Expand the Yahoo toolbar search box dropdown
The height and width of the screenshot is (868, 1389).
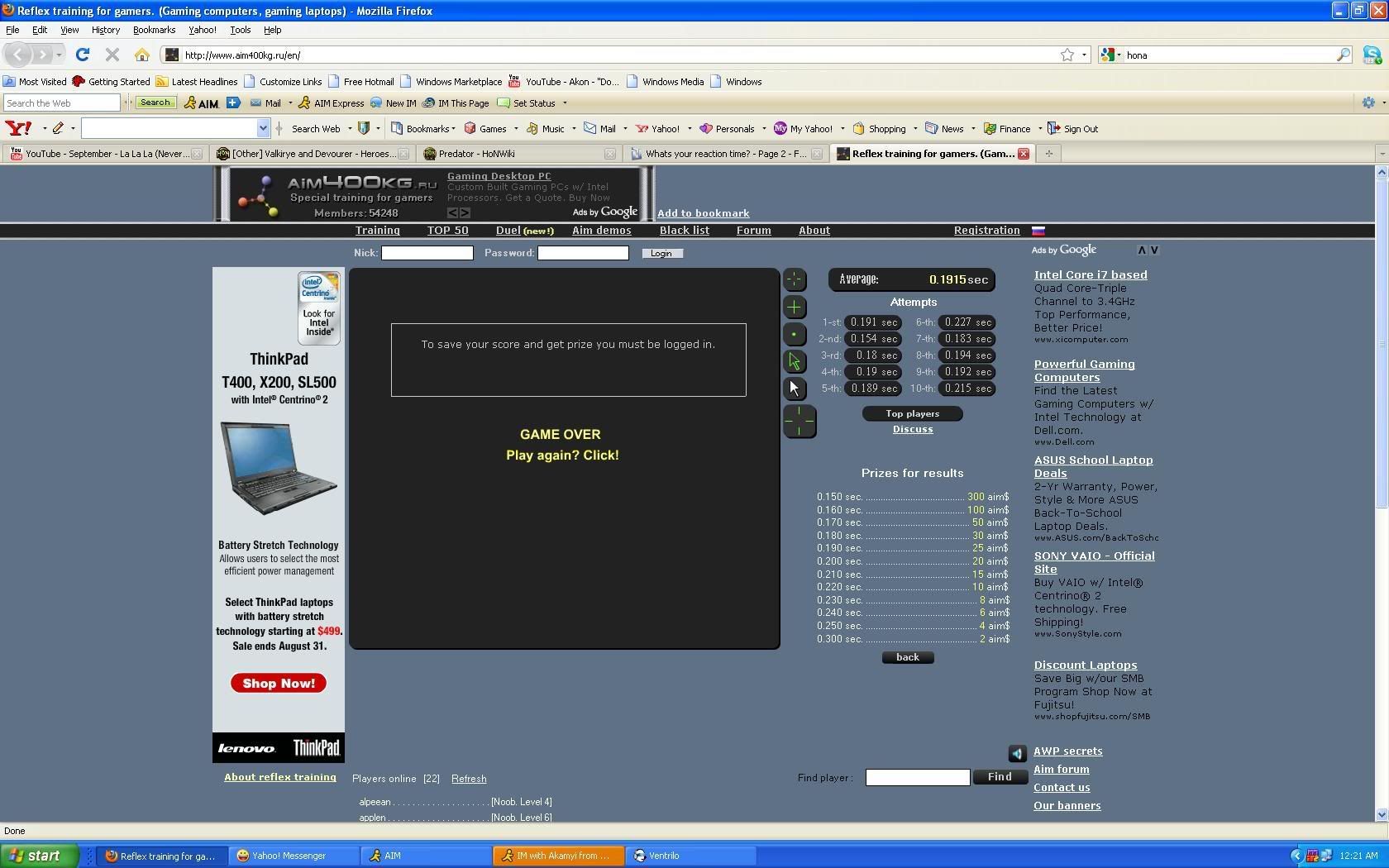point(263,128)
